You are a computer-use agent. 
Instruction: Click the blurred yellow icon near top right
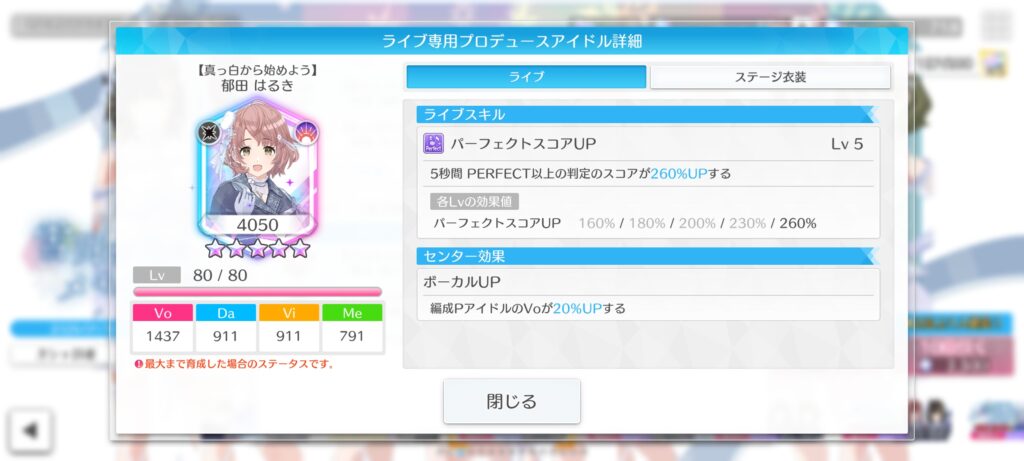pyautogui.click(x=995, y=64)
